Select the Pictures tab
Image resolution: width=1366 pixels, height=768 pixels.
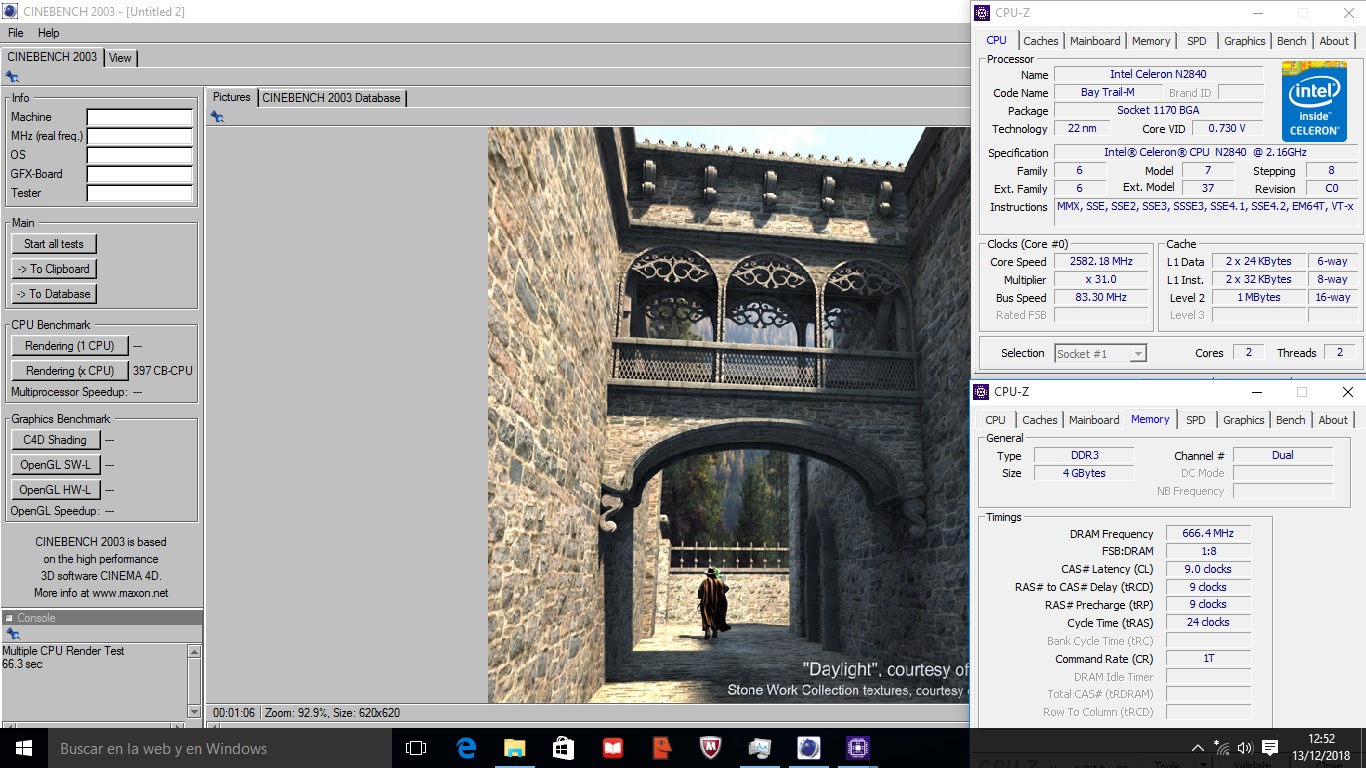coord(232,97)
